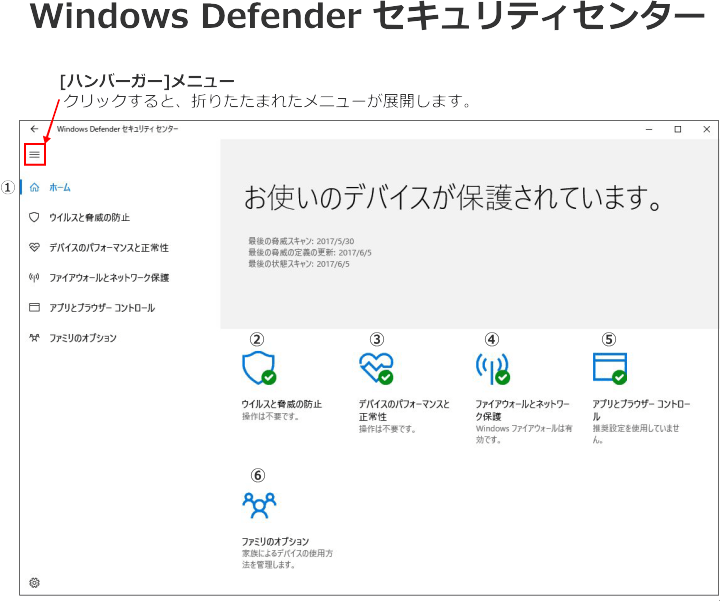Click 家族によるデバイスの使用方法を管理します description
Viewport: 720px width, 601px height.
click(x=287, y=559)
